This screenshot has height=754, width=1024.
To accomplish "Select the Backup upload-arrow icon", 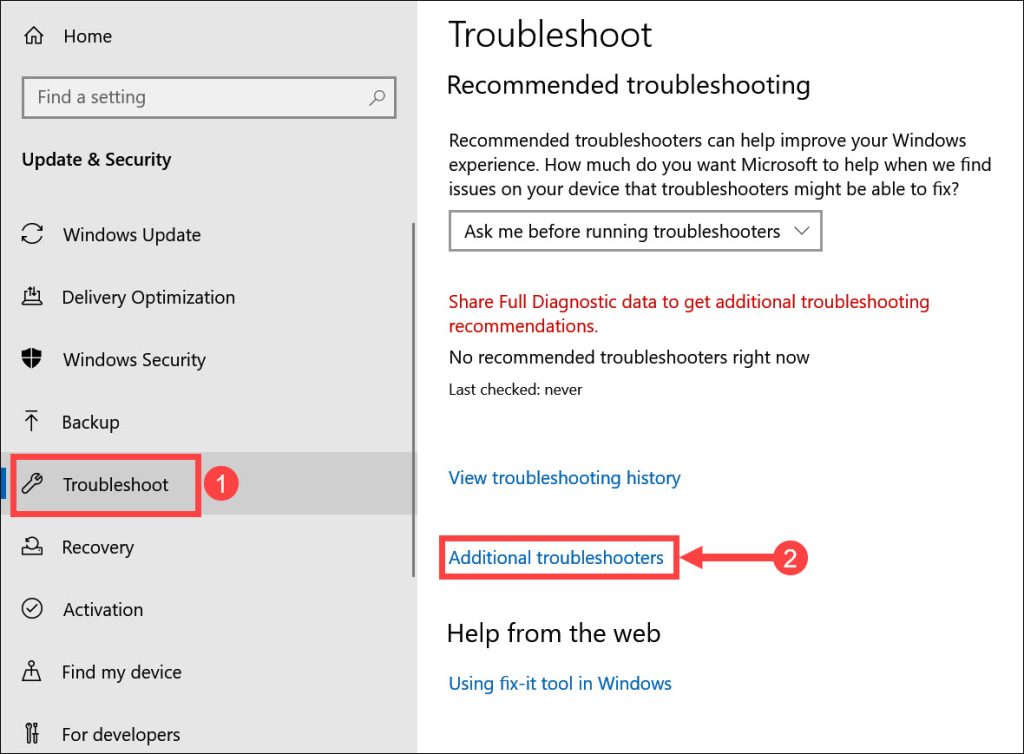I will tap(33, 422).
